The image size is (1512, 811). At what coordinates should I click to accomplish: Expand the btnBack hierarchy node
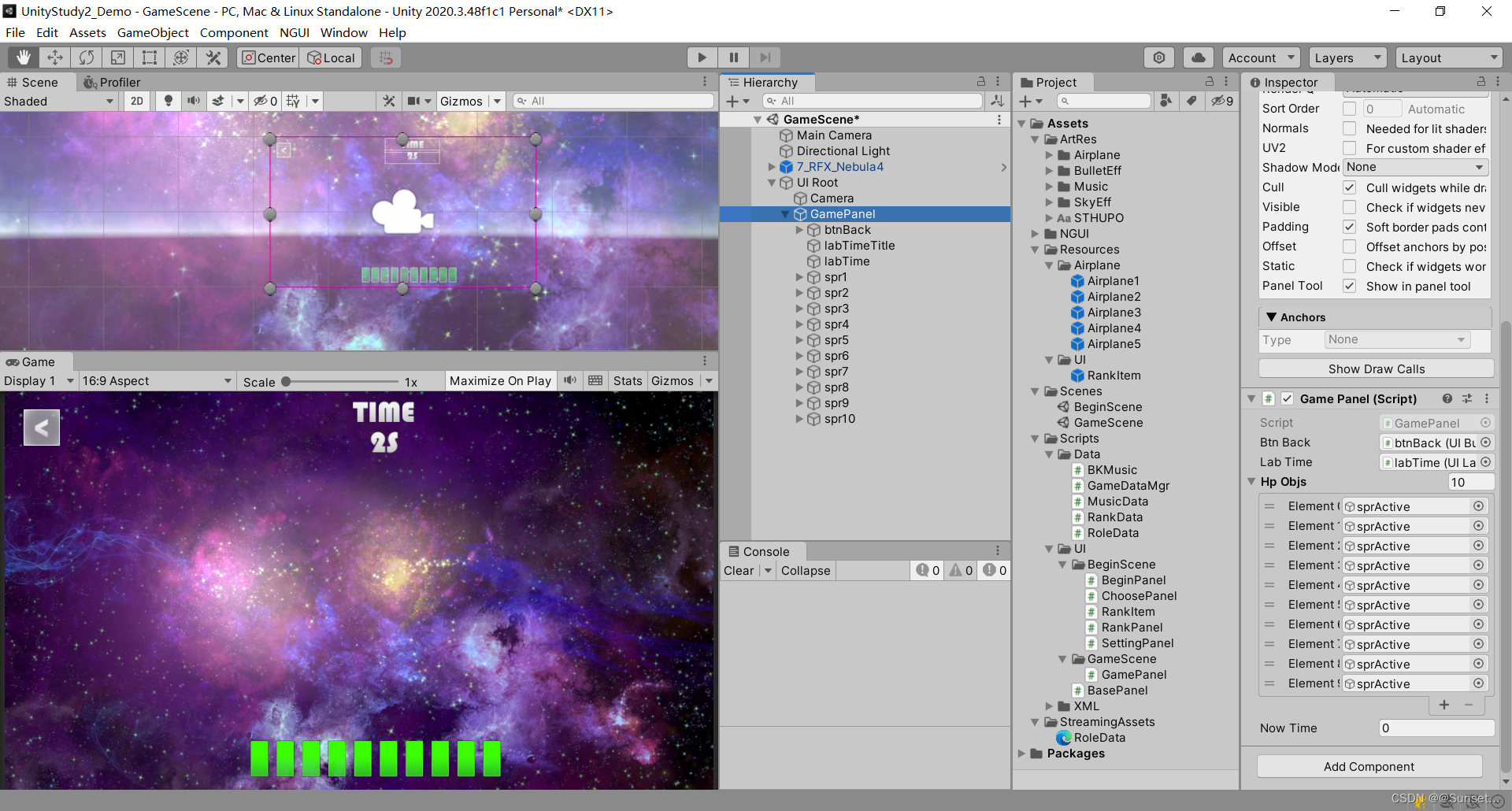pyautogui.click(x=799, y=230)
